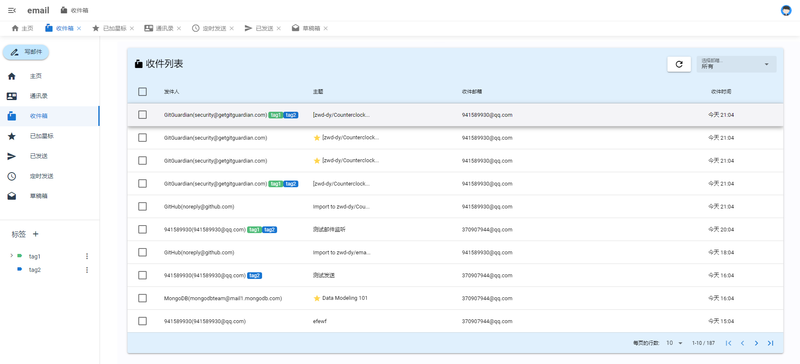Switch to the 通讯录 tab

click(x=159, y=29)
